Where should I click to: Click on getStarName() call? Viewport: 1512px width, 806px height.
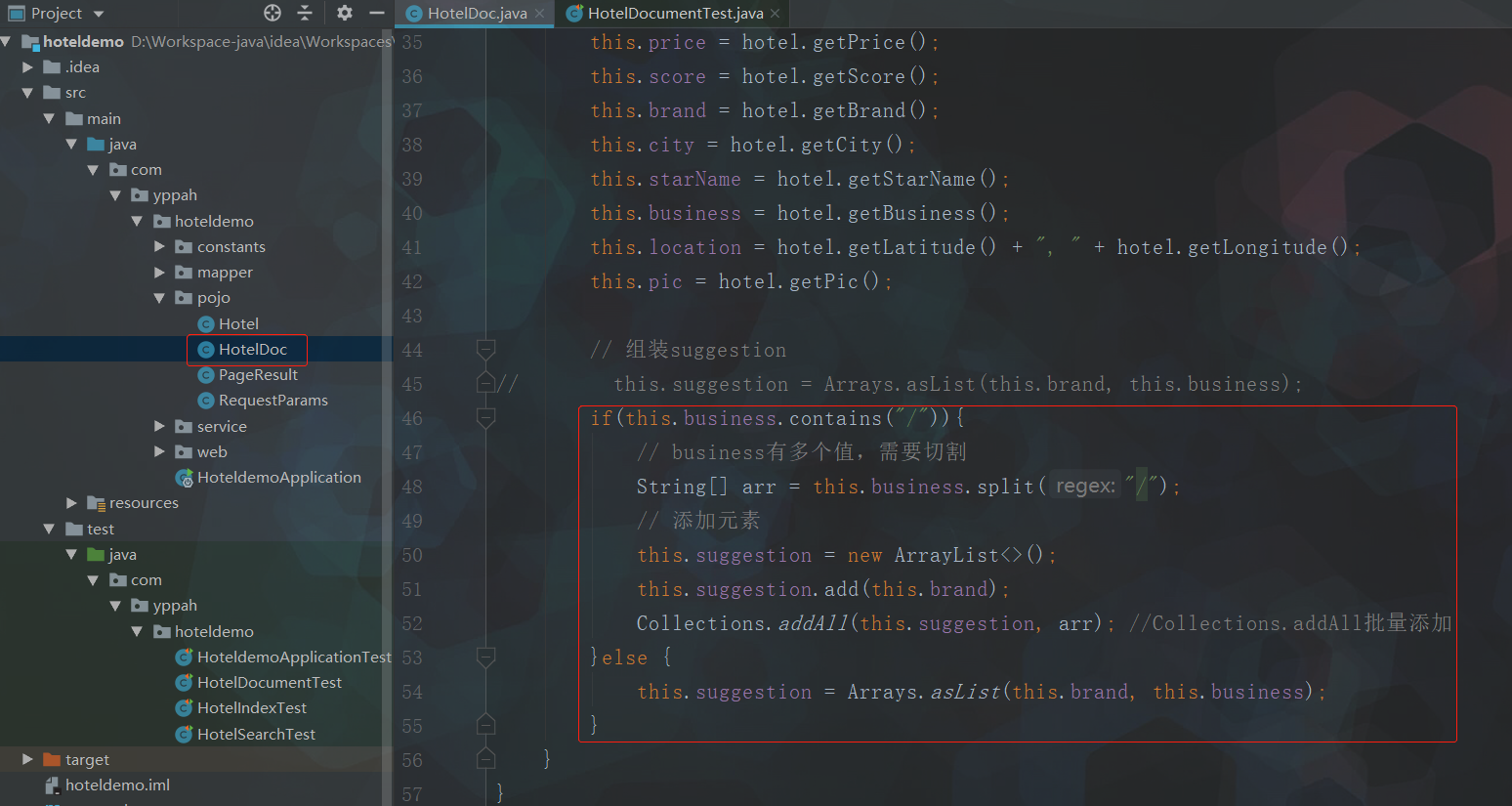[922, 179]
